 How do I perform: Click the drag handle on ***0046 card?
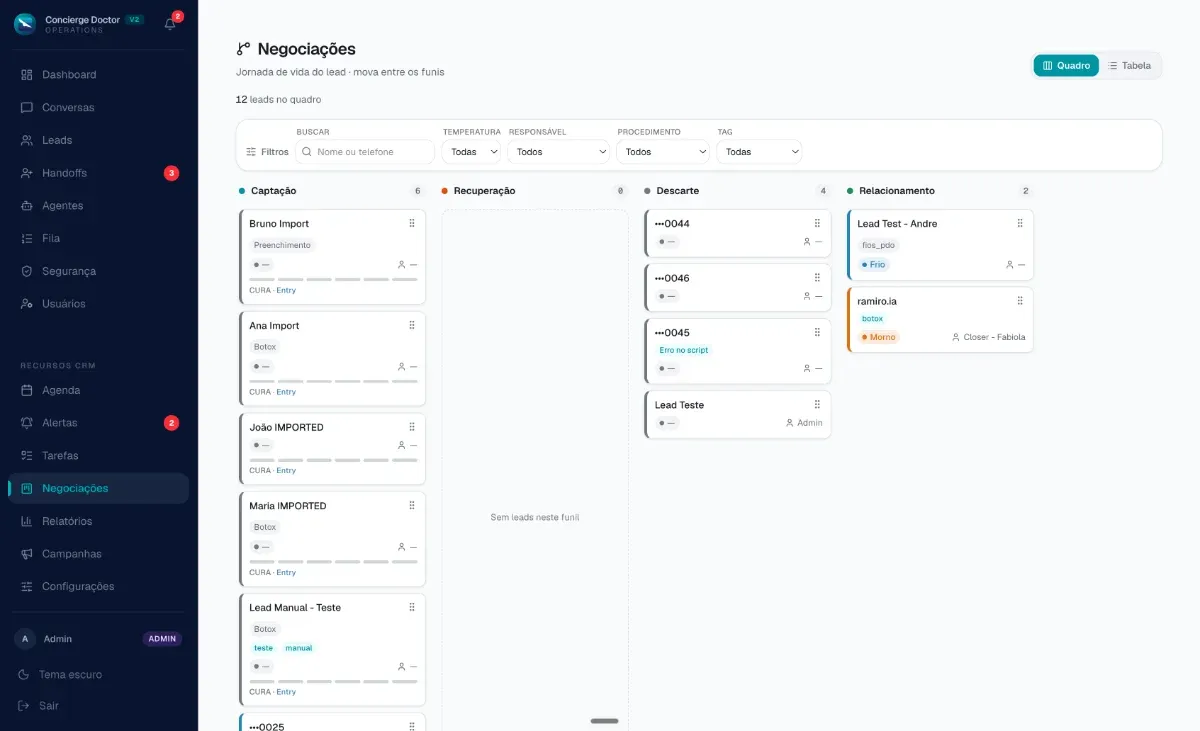pos(817,277)
